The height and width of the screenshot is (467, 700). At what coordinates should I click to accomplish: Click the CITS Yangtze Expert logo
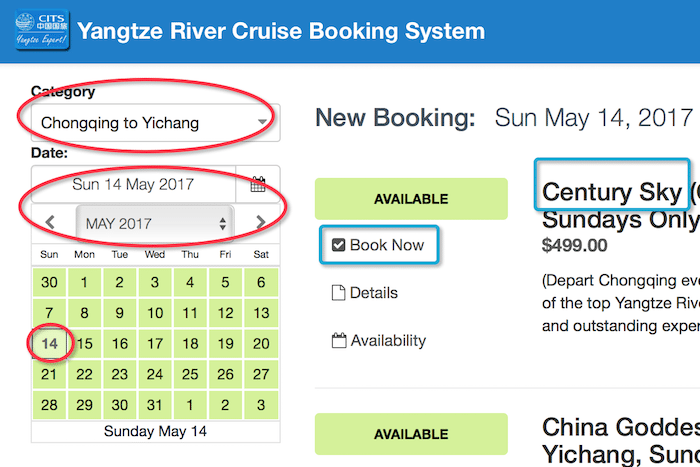[42, 30]
